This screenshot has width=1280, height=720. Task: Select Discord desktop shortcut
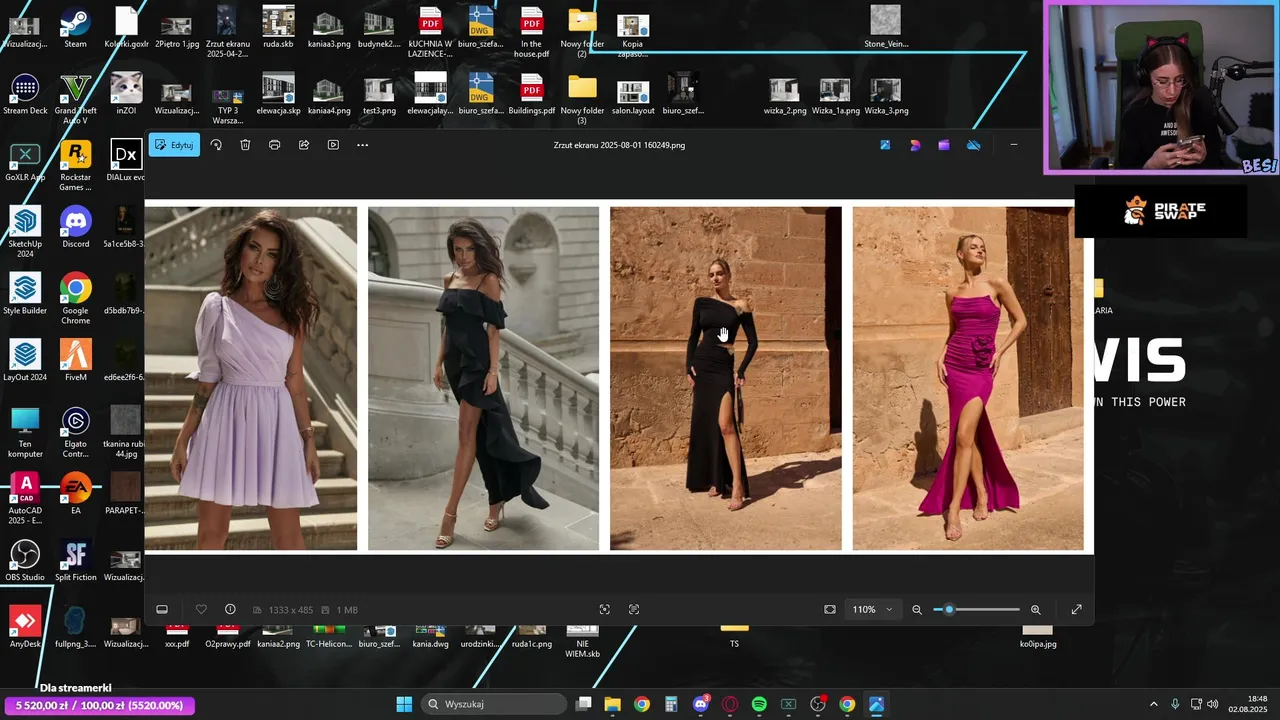[76, 228]
